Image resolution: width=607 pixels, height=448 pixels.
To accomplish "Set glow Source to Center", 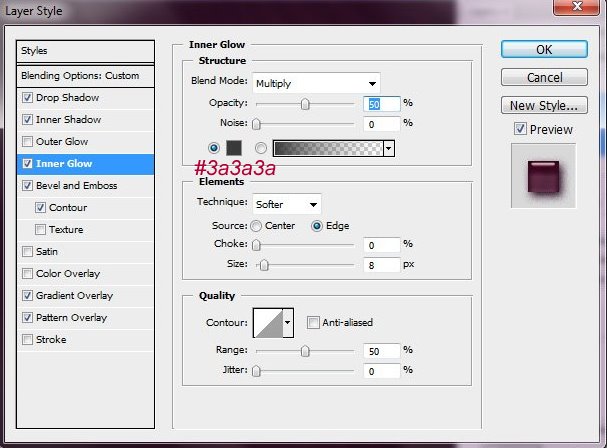I will (x=257, y=226).
